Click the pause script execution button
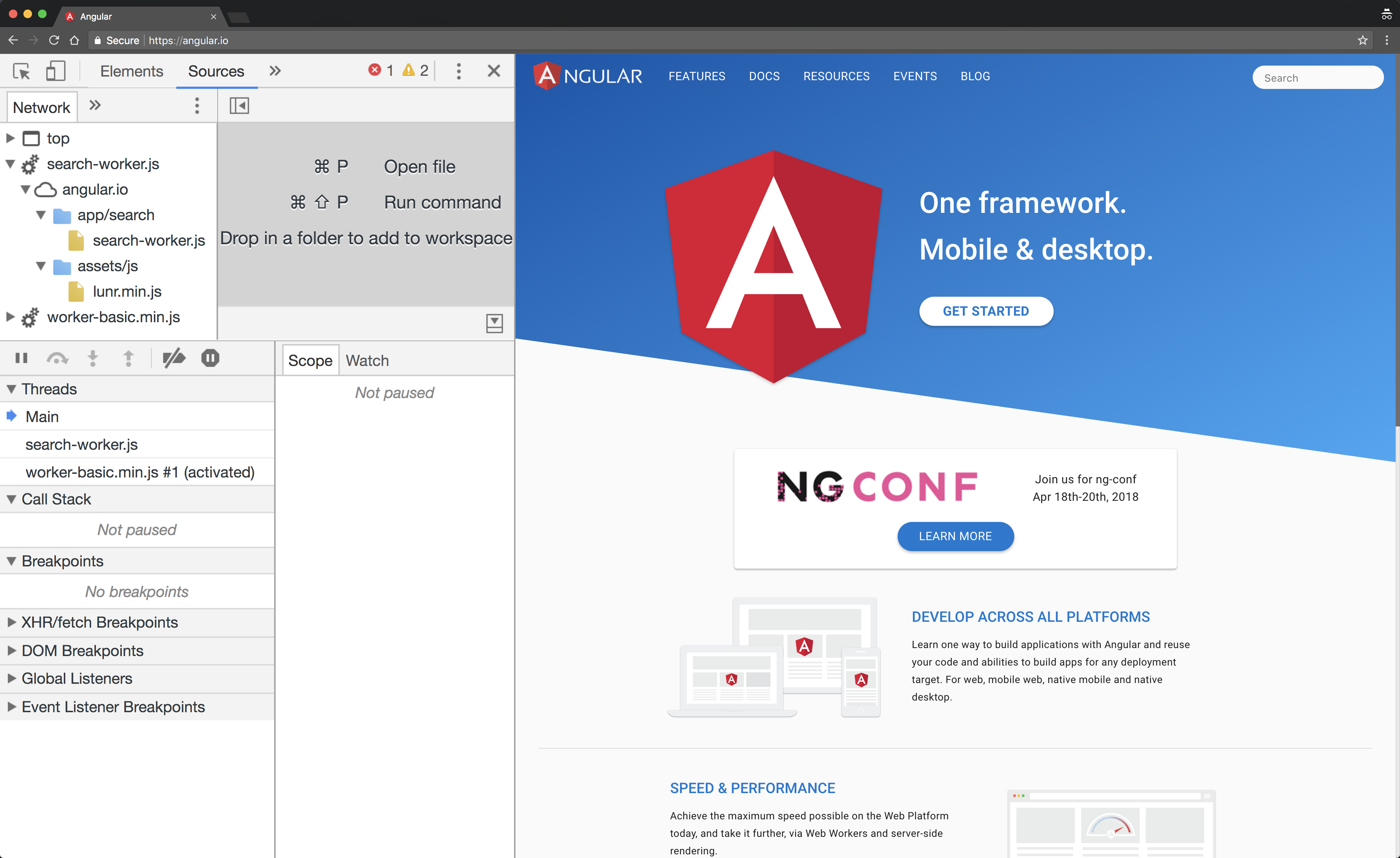 [22, 358]
